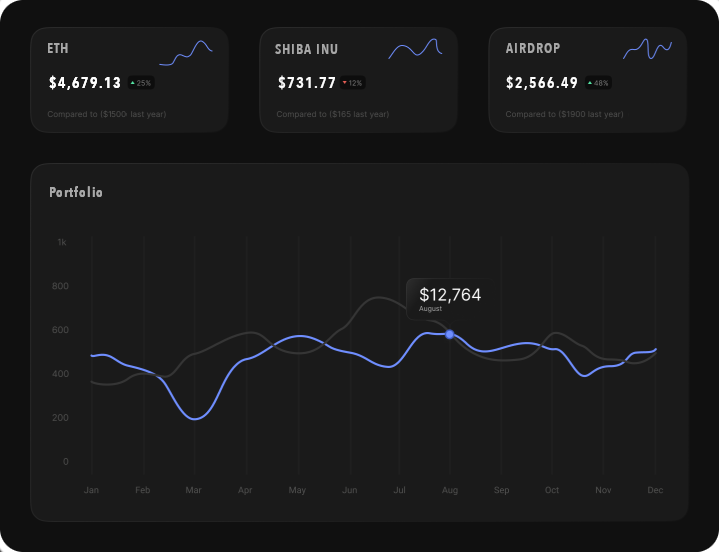Viewport: 719px width, 552px height.
Task: Click ETH comparison text for last year
Action: (106, 114)
